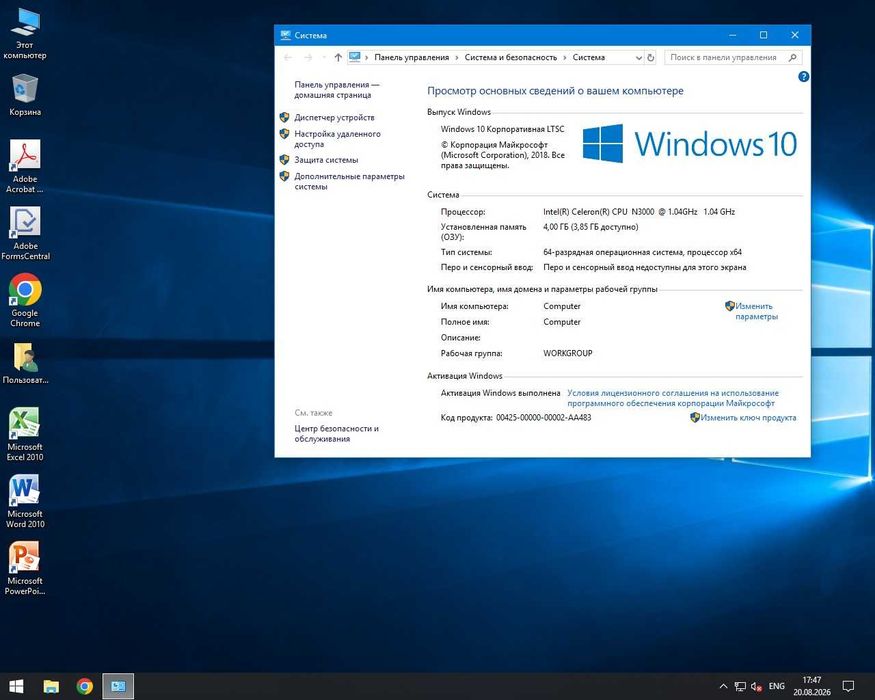
Task: Click the WORKGROUP value text
Action: [568, 353]
